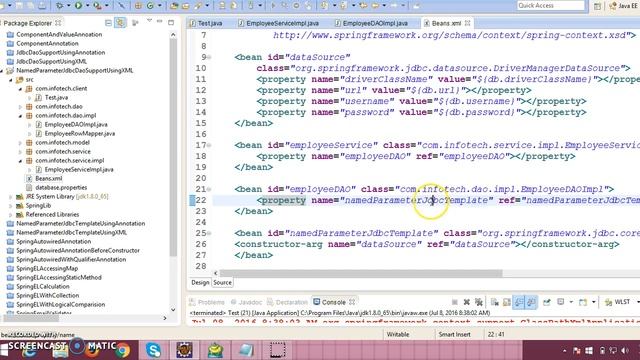Expand Referenced Libraries node

11,215
